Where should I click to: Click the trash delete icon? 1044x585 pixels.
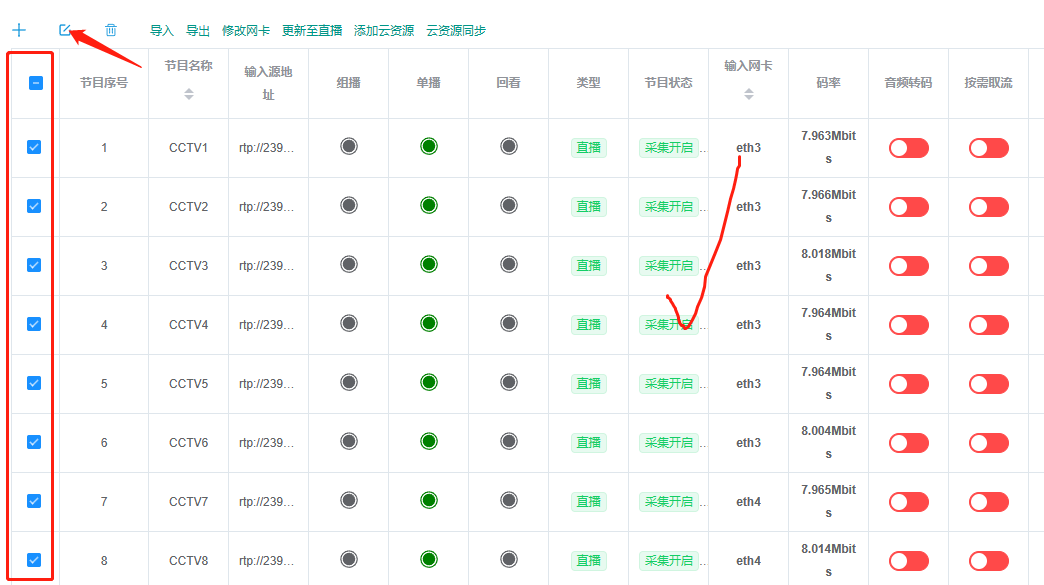111,31
